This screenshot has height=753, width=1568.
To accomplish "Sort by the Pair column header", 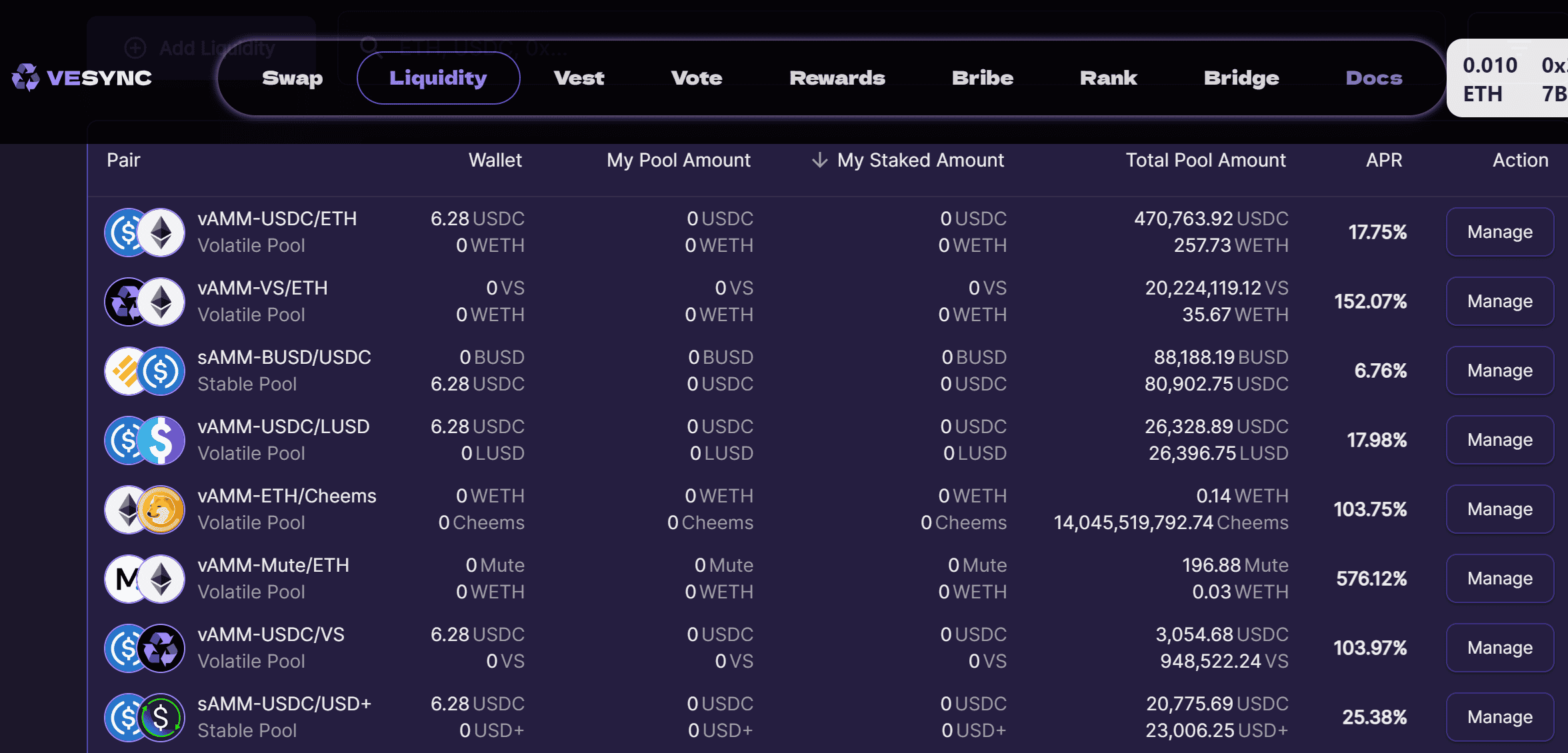I will coord(123,161).
